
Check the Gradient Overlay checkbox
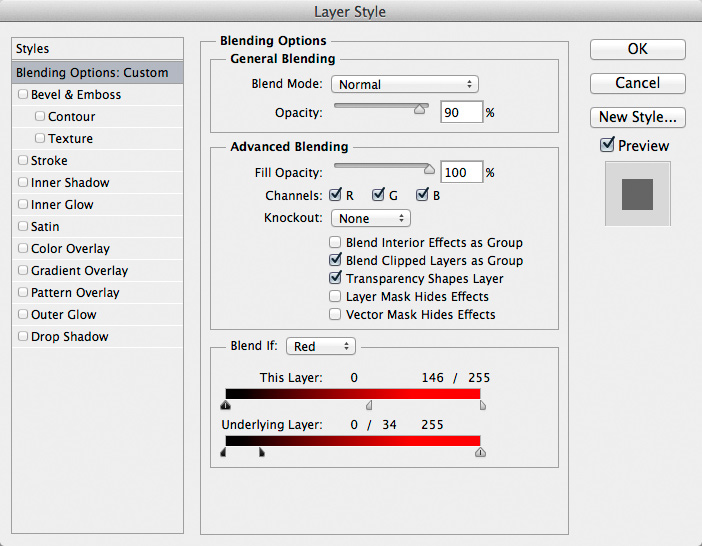pos(22,270)
